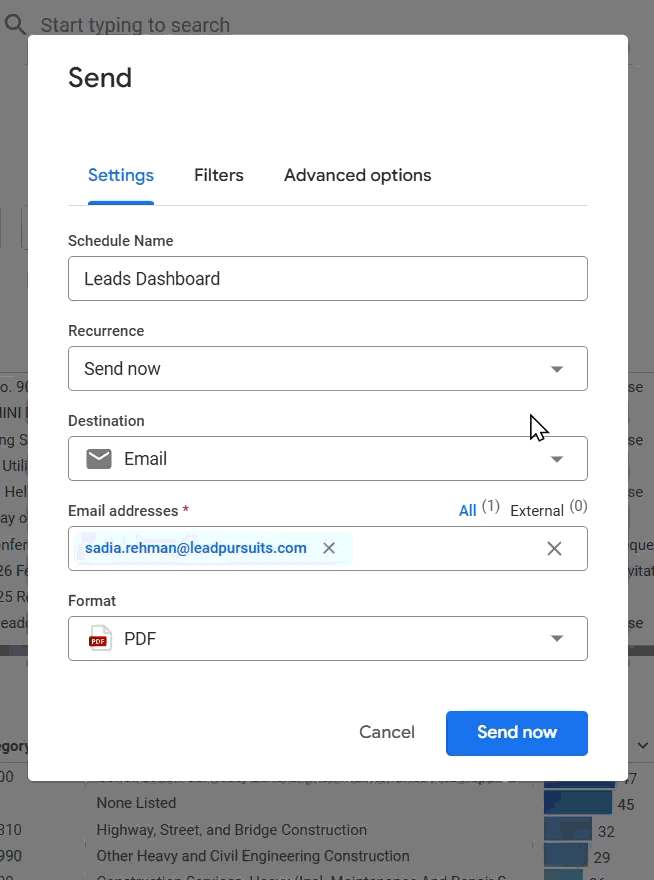
Task: Switch to the Filters tab
Action: (219, 175)
